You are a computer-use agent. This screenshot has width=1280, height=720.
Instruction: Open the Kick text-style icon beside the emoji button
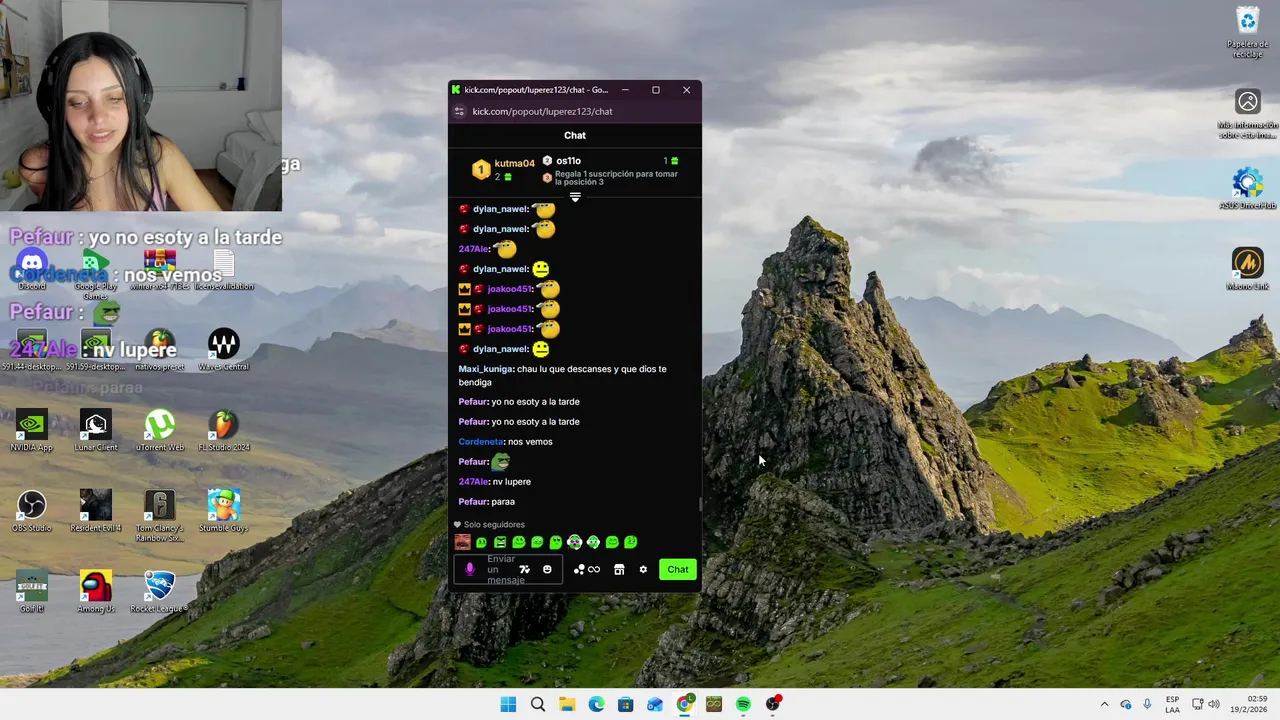(x=524, y=569)
